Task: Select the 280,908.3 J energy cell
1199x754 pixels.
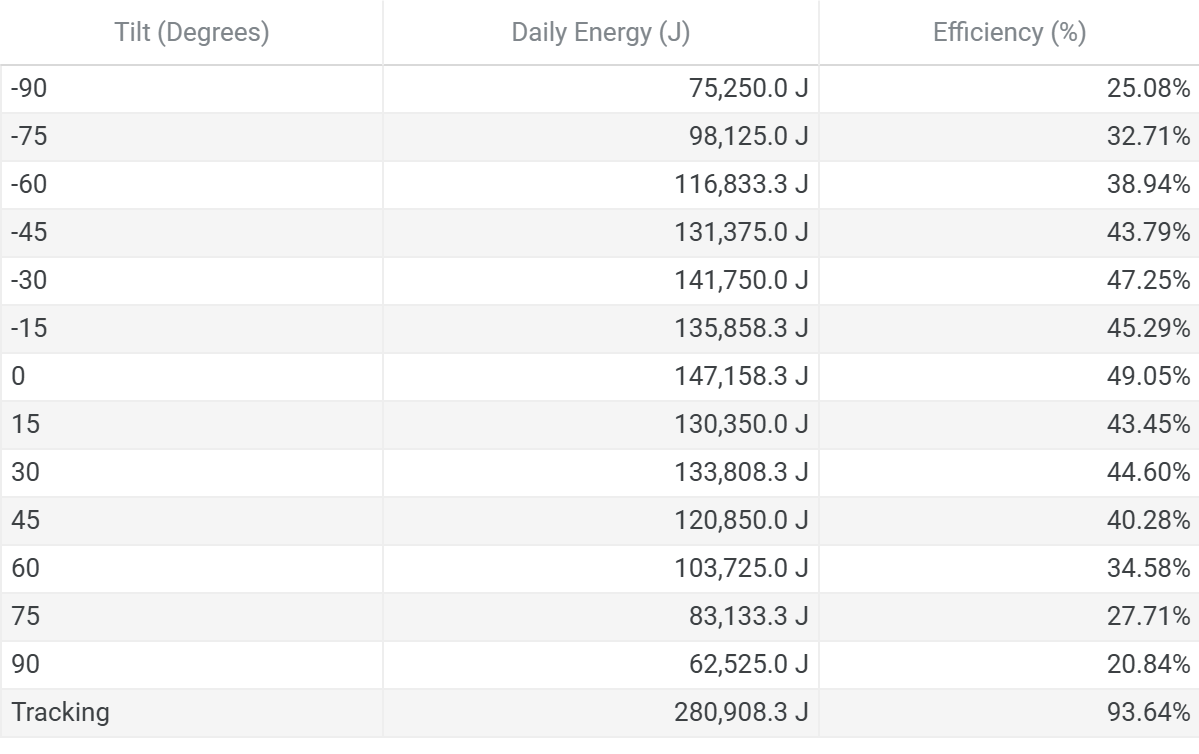Action: click(600, 713)
